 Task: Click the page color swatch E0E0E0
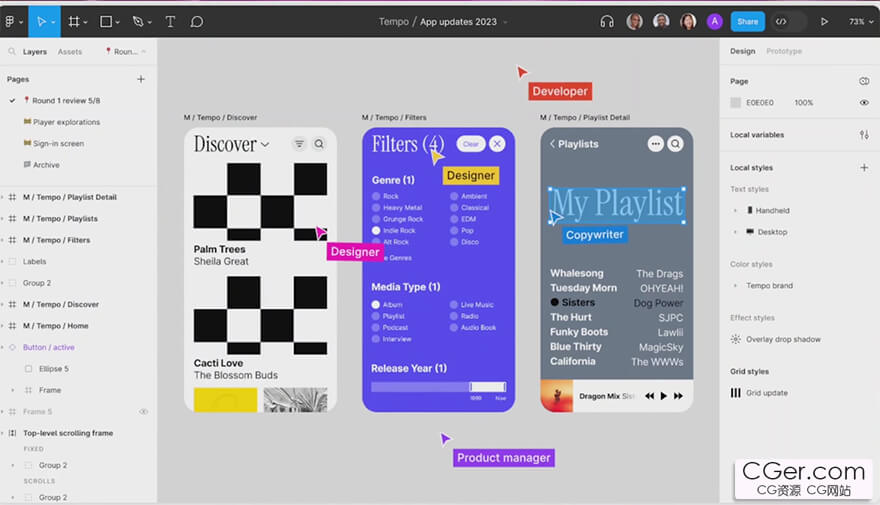pyautogui.click(x=735, y=103)
